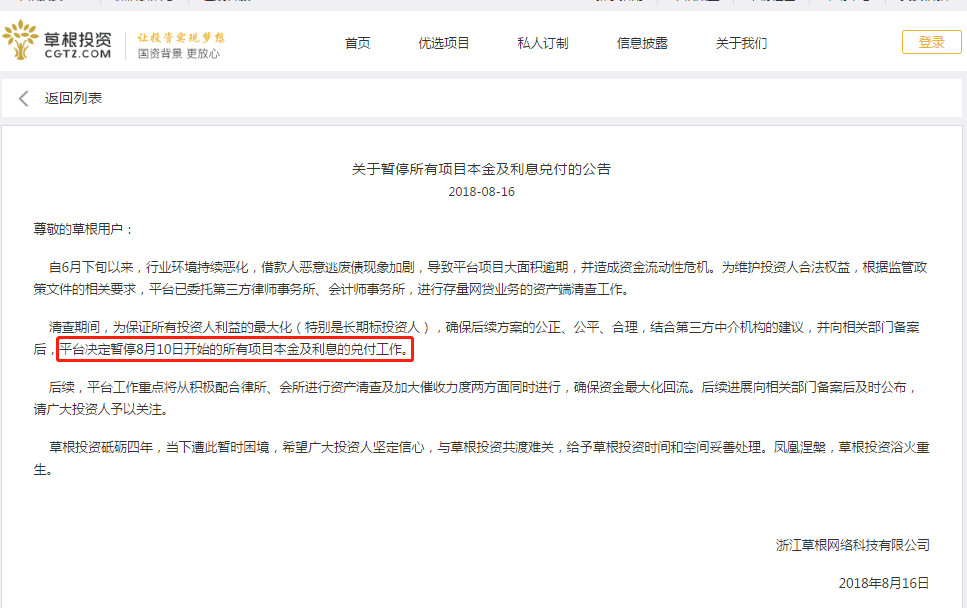967x608 pixels.
Task: Go to 私人订制 in the navigation
Action: pos(542,43)
